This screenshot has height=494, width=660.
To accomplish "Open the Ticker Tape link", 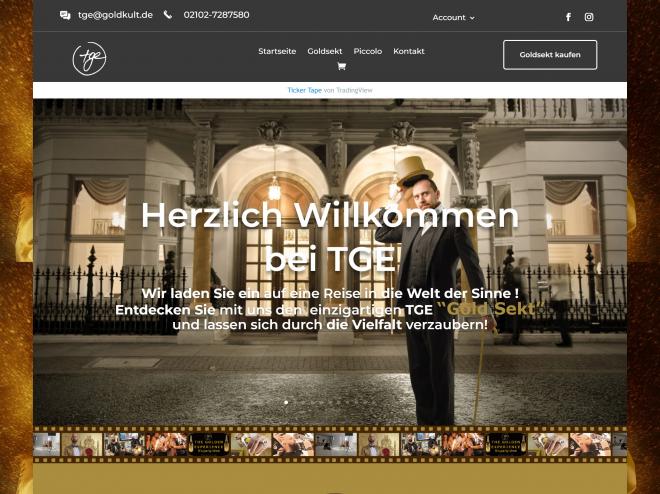I will [x=304, y=90].
